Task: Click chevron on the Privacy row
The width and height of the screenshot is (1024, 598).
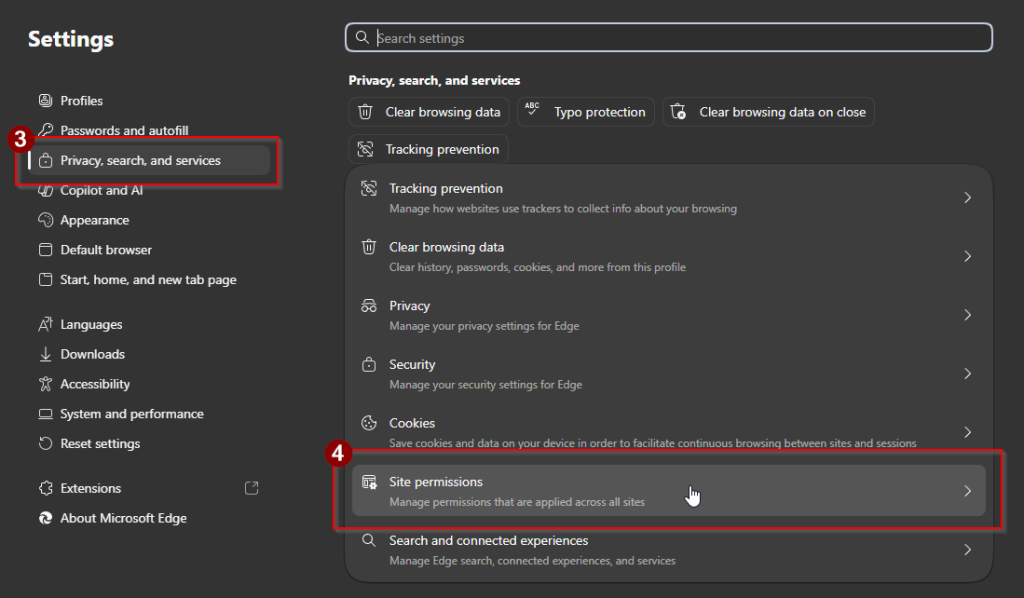Action: [968, 315]
